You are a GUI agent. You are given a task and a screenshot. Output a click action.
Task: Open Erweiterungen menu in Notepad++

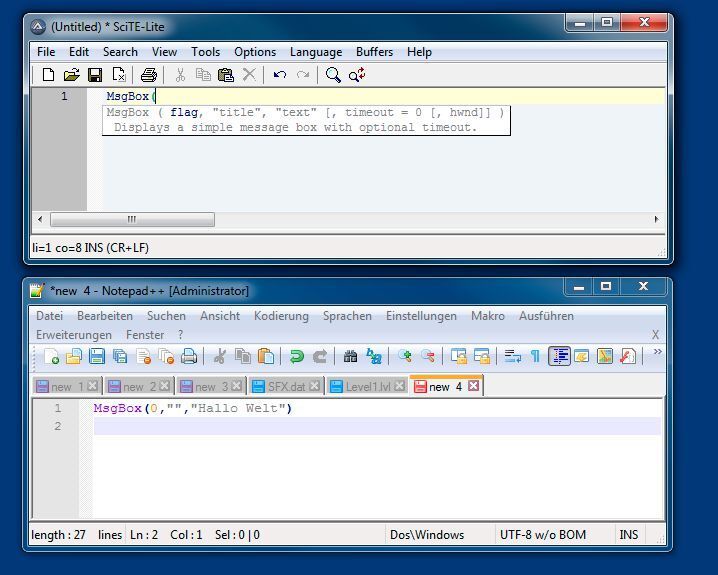[x=74, y=335]
